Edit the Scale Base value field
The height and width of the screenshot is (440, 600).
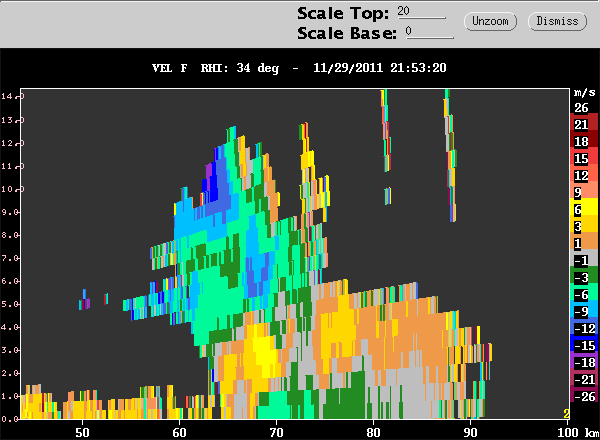[429, 32]
